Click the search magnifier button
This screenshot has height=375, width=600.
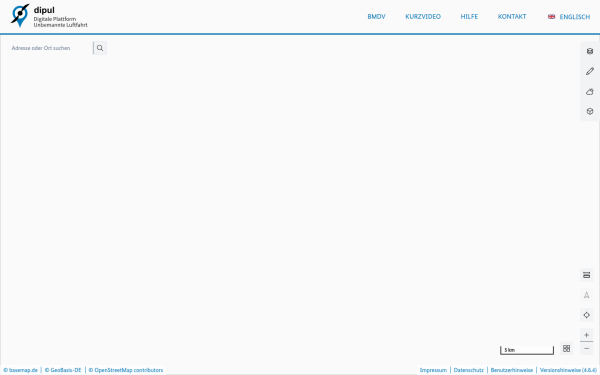[100, 48]
